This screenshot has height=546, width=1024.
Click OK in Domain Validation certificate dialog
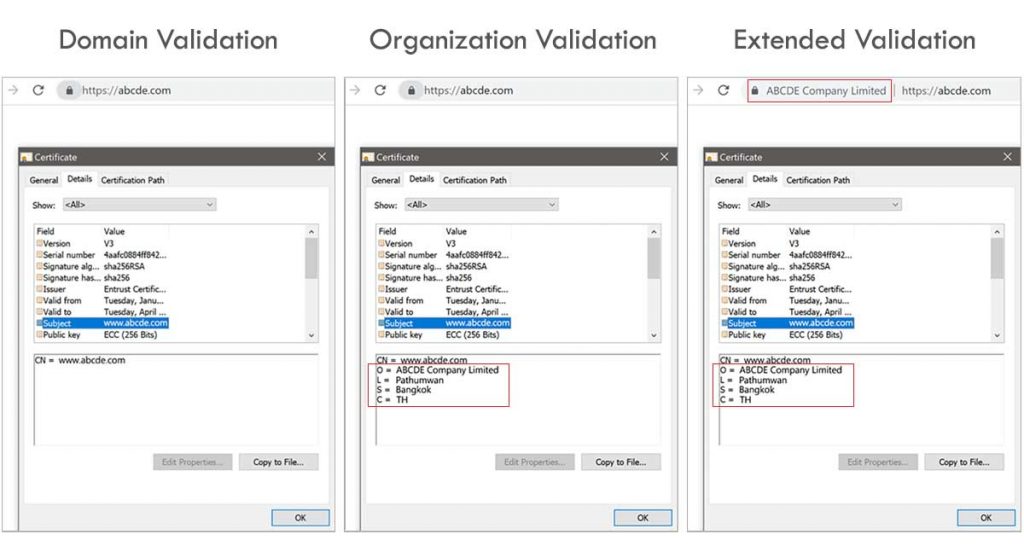pos(300,518)
